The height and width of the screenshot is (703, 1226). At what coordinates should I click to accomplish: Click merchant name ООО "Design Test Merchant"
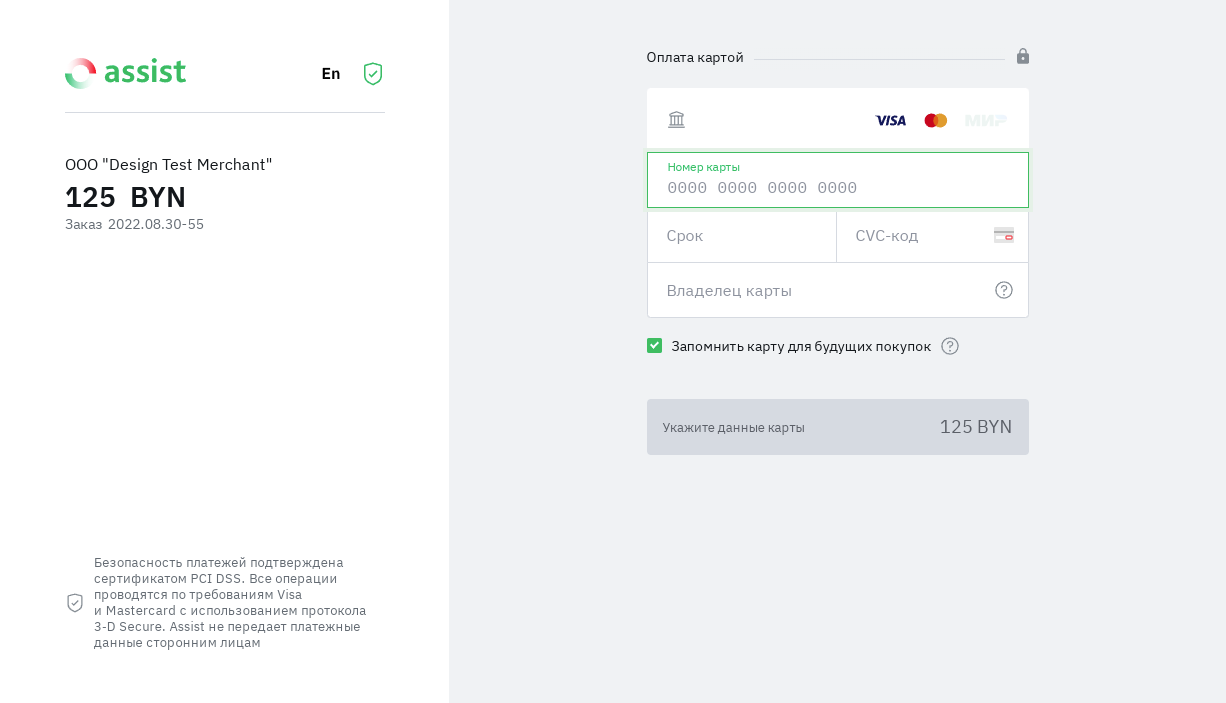click(x=168, y=165)
